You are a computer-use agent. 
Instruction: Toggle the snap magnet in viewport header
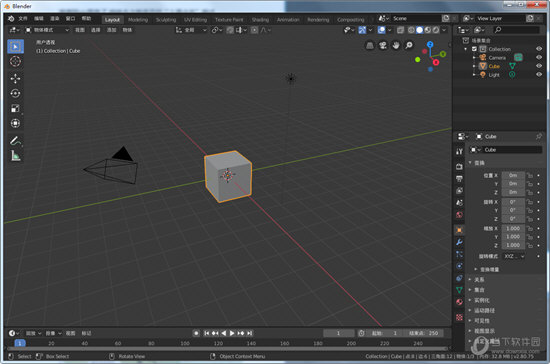click(230, 30)
